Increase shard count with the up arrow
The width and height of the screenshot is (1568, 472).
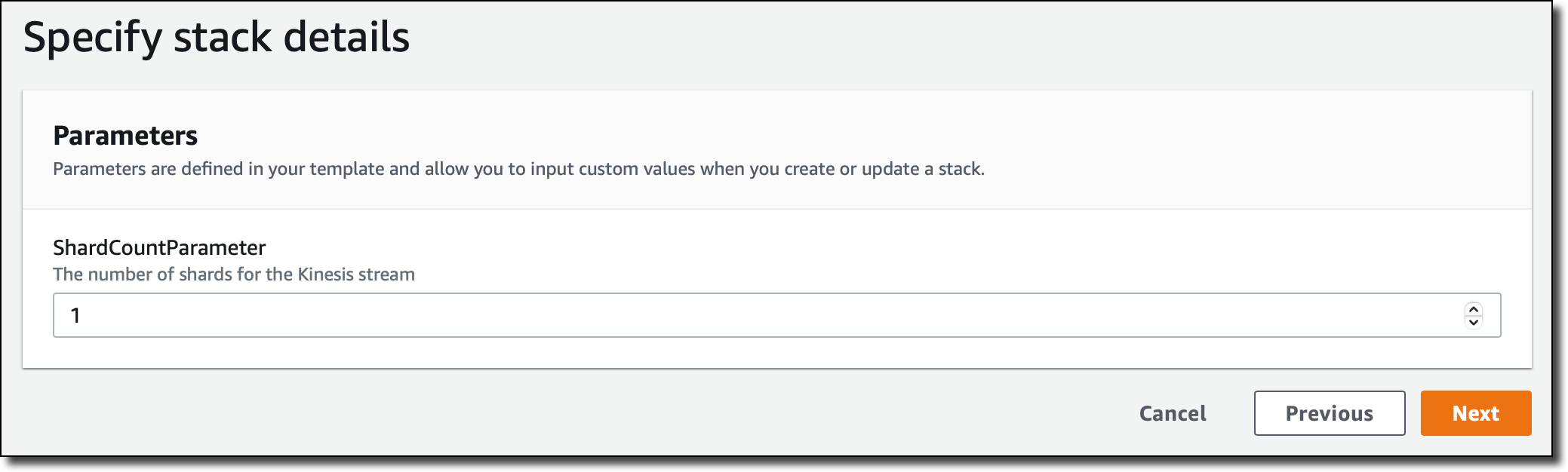[1473, 309]
